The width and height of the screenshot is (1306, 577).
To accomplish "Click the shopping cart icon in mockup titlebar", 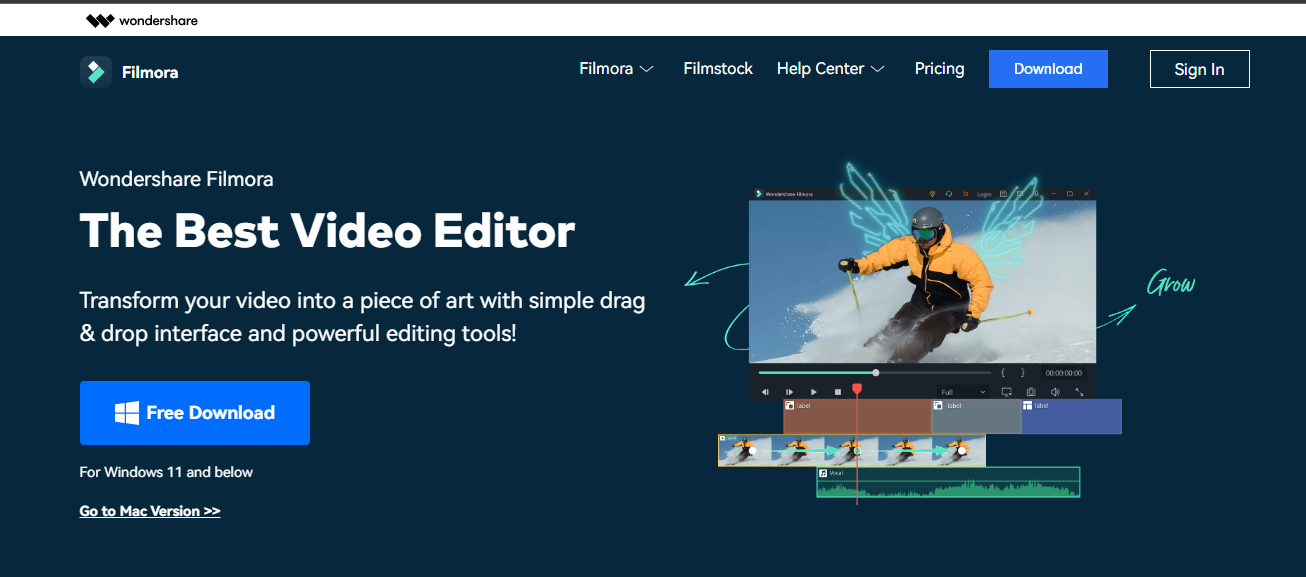I will (x=965, y=194).
